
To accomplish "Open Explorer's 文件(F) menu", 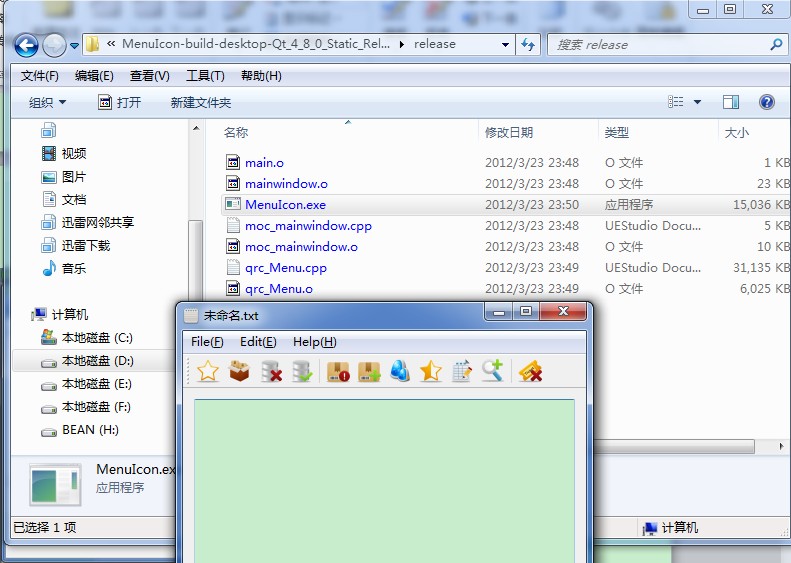I will click(x=39, y=76).
